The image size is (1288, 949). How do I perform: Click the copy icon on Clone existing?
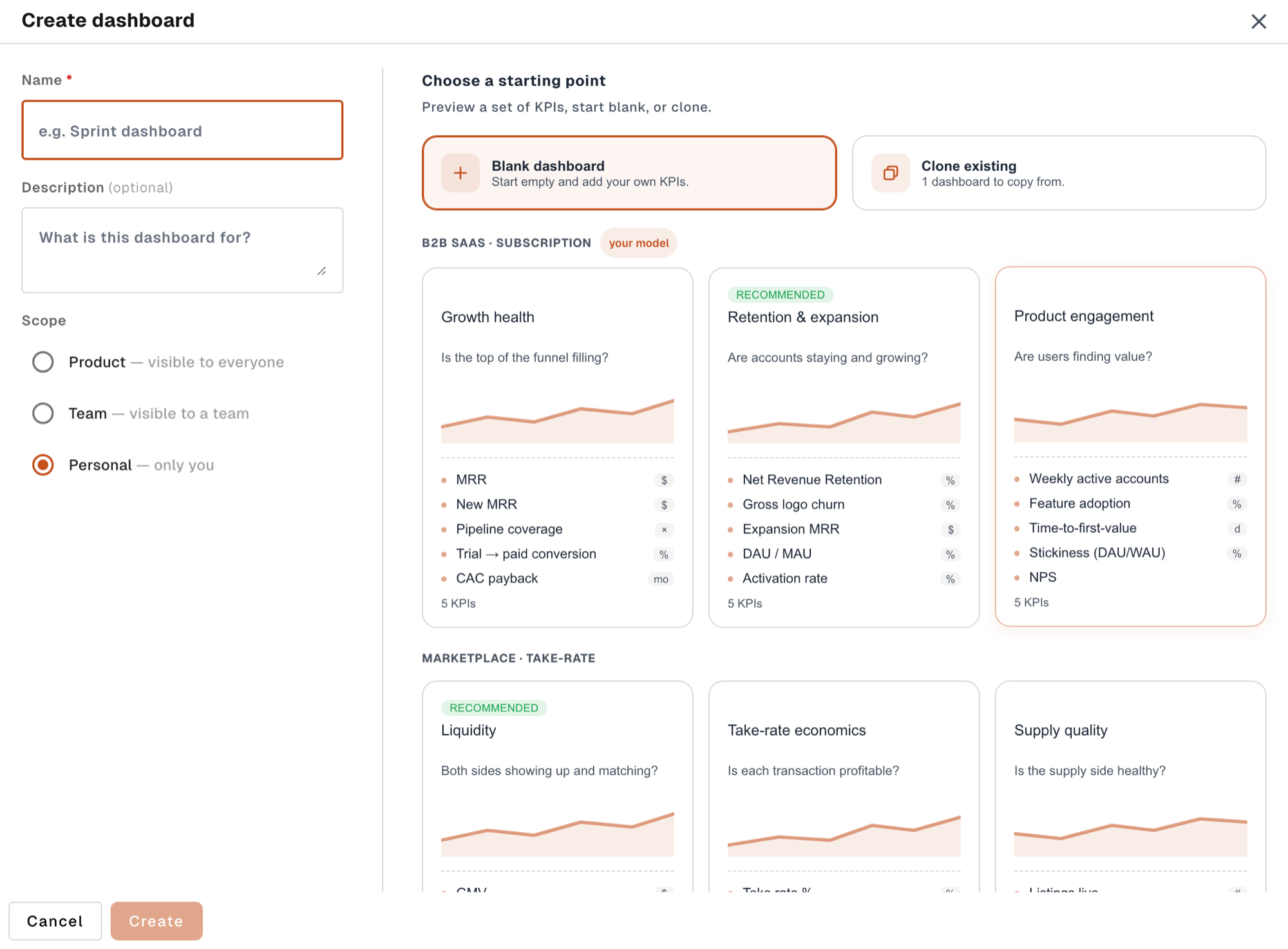pyautogui.click(x=891, y=173)
